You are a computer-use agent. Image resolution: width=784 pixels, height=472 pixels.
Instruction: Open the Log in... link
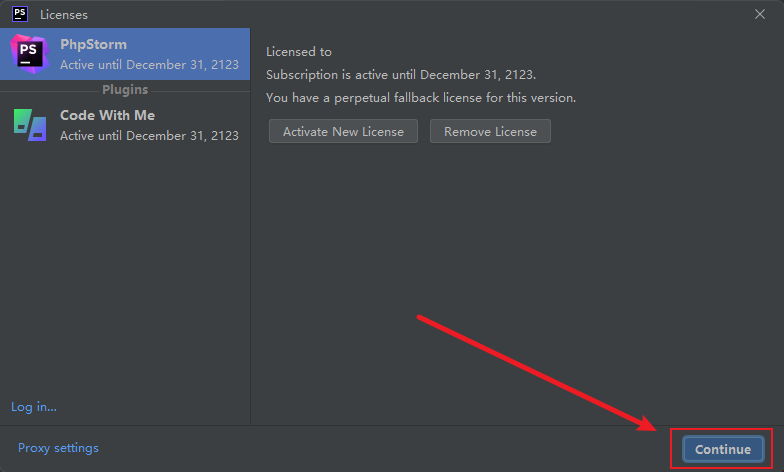coord(34,407)
